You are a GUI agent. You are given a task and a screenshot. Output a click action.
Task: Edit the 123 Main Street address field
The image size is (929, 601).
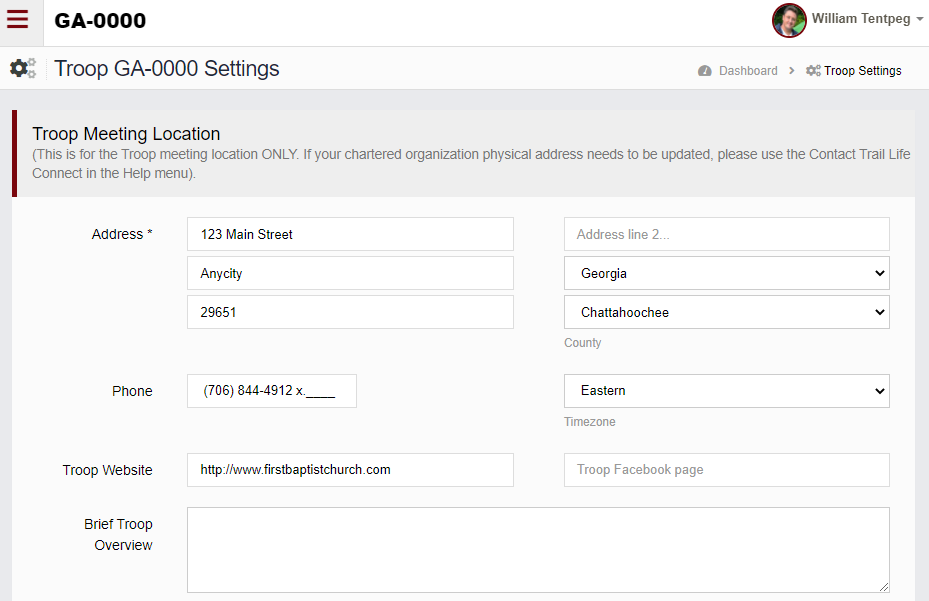tap(350, 234)
